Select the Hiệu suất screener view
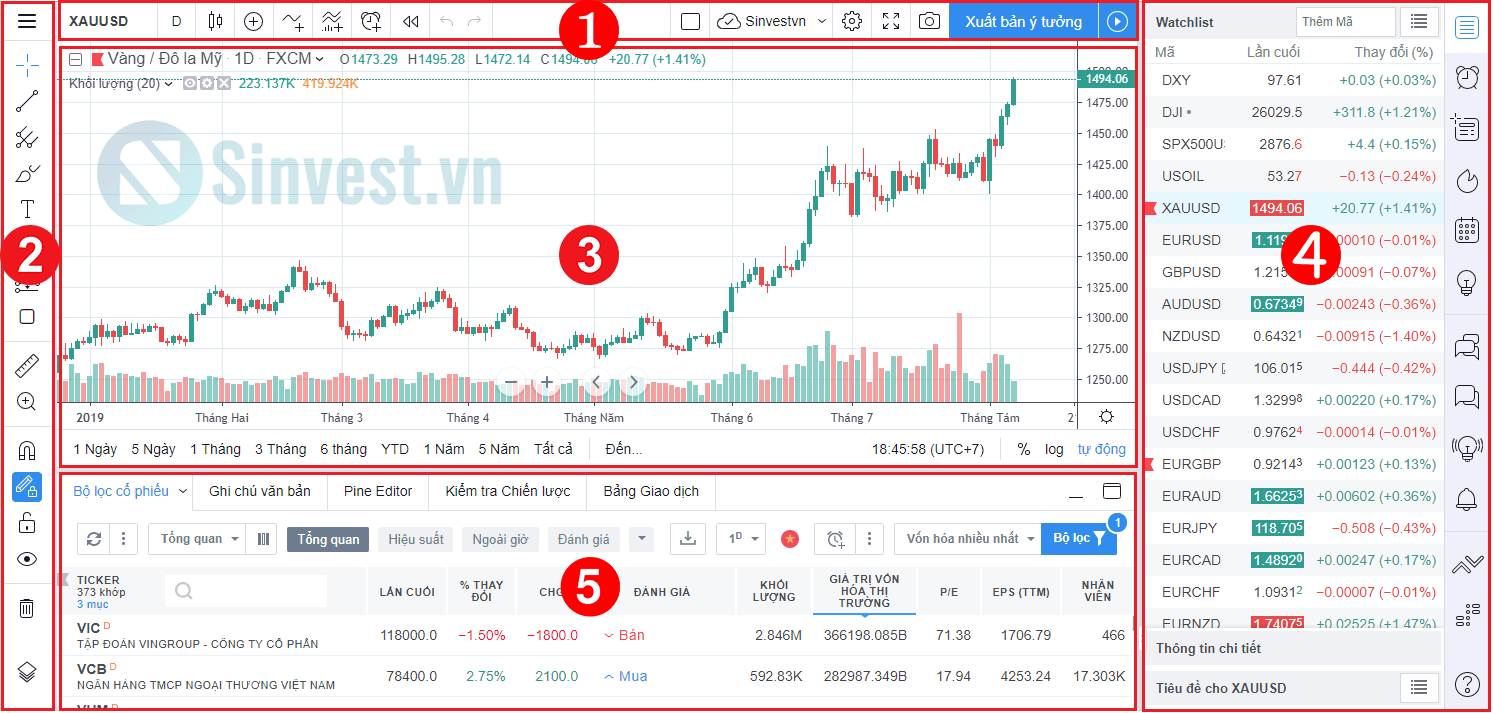 pos(415,539)
